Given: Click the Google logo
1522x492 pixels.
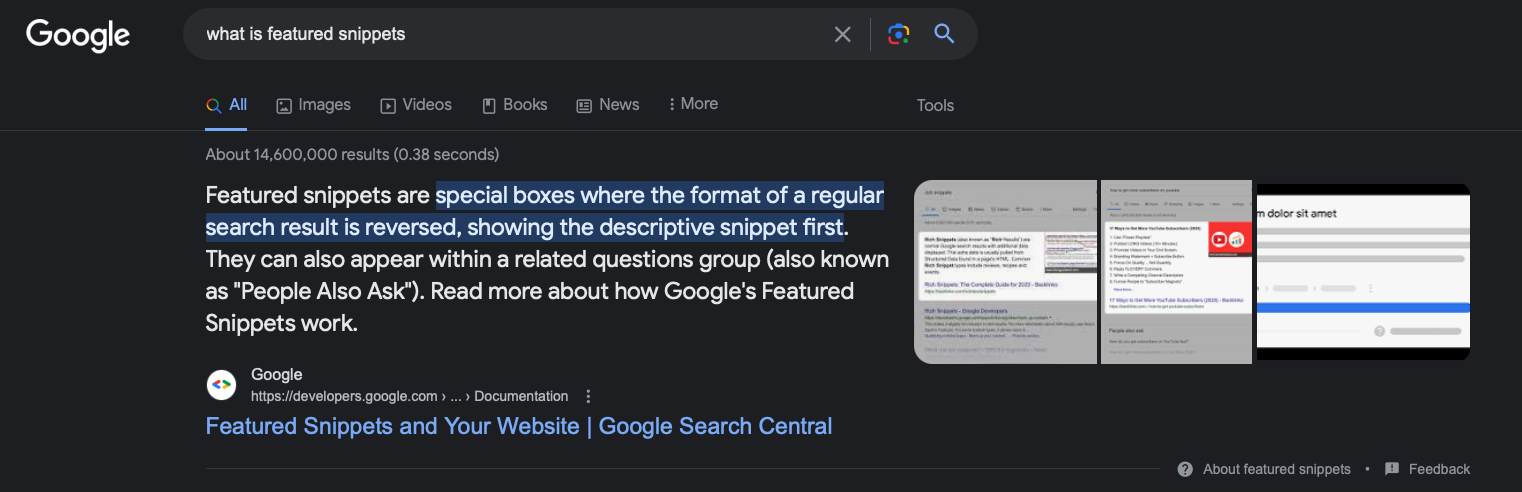Looking at the screenshot, I should click(x=78, y=36).
